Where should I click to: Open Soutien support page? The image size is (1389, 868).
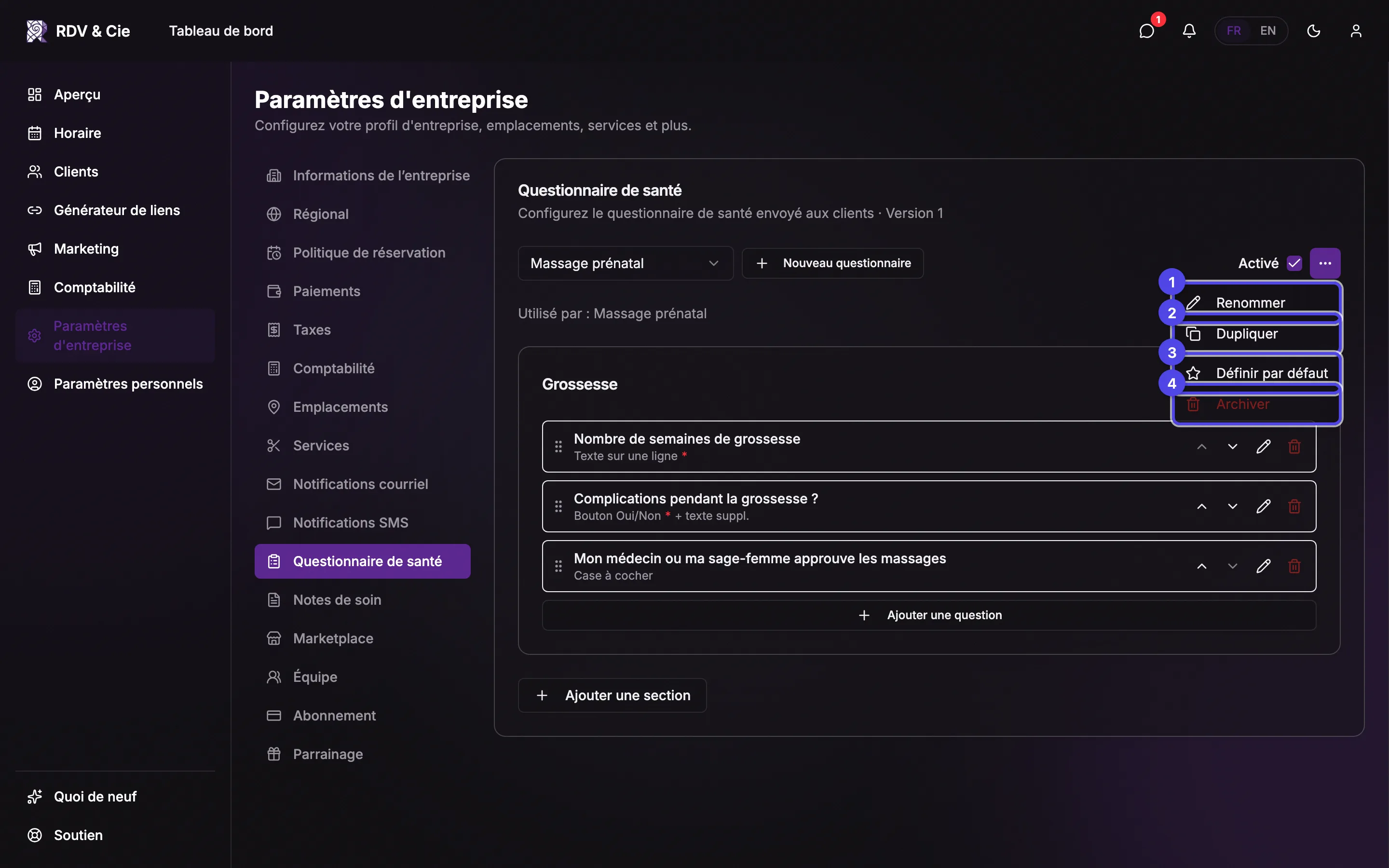tap(115, 835)
